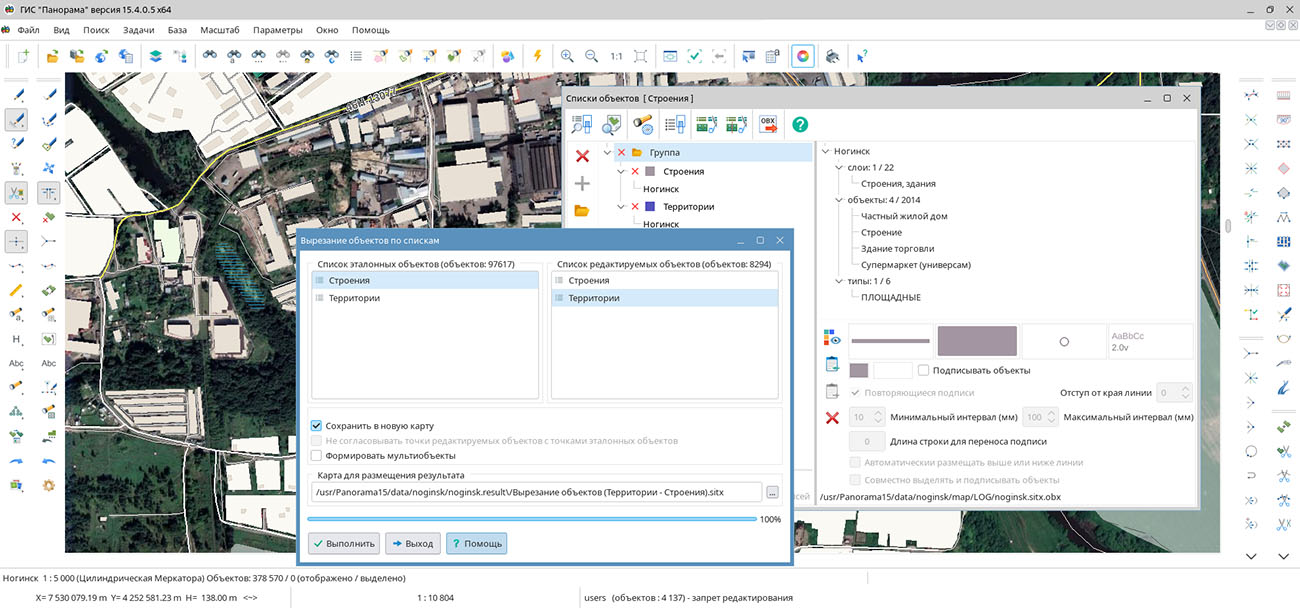The height and width of the screenshot is (609, 1300).
Task: Open the 'Масштаб' menu
Action: click(x=219, y=30)
